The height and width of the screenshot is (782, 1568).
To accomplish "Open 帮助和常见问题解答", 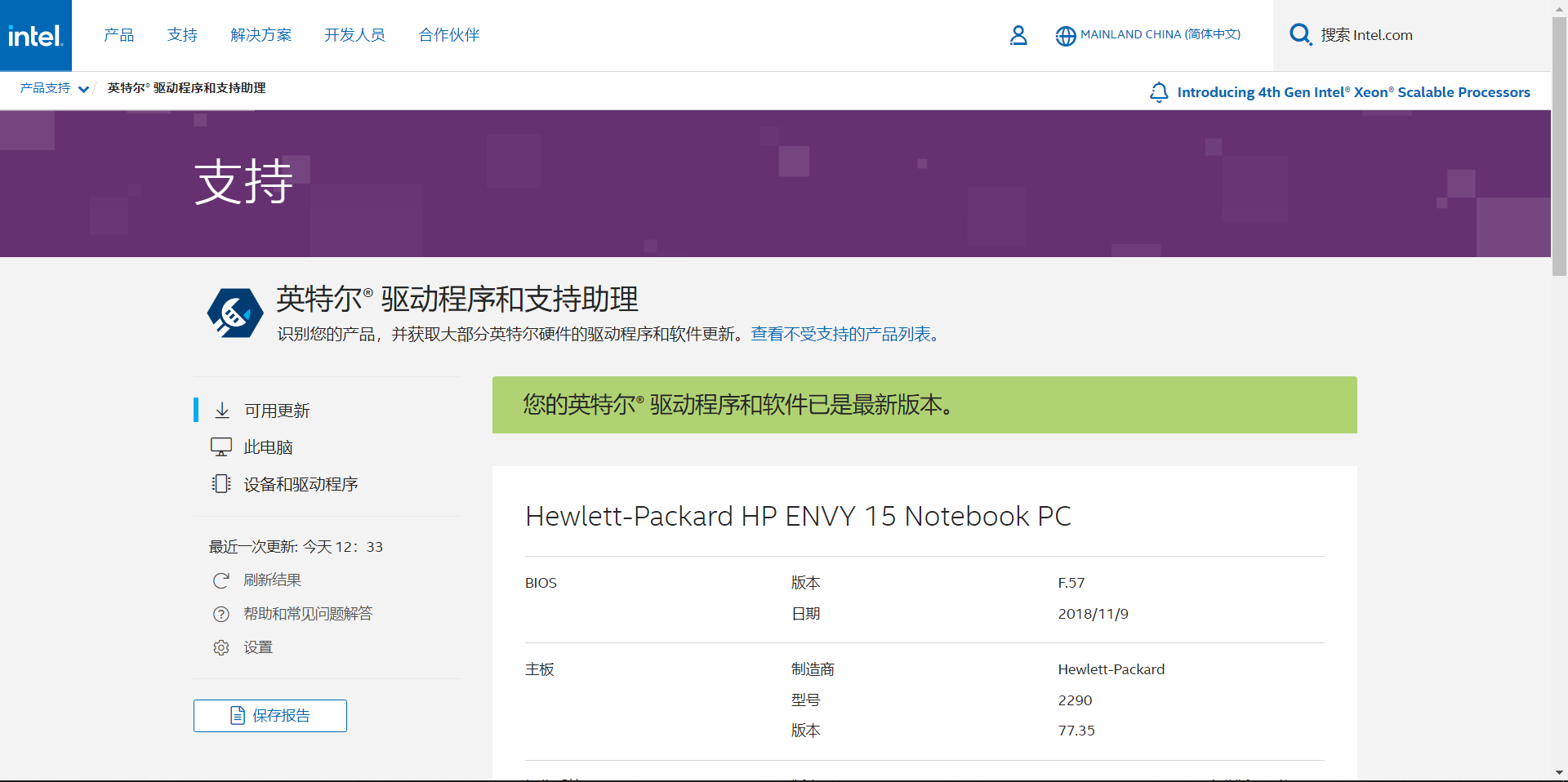I will [x=308, y=613].
